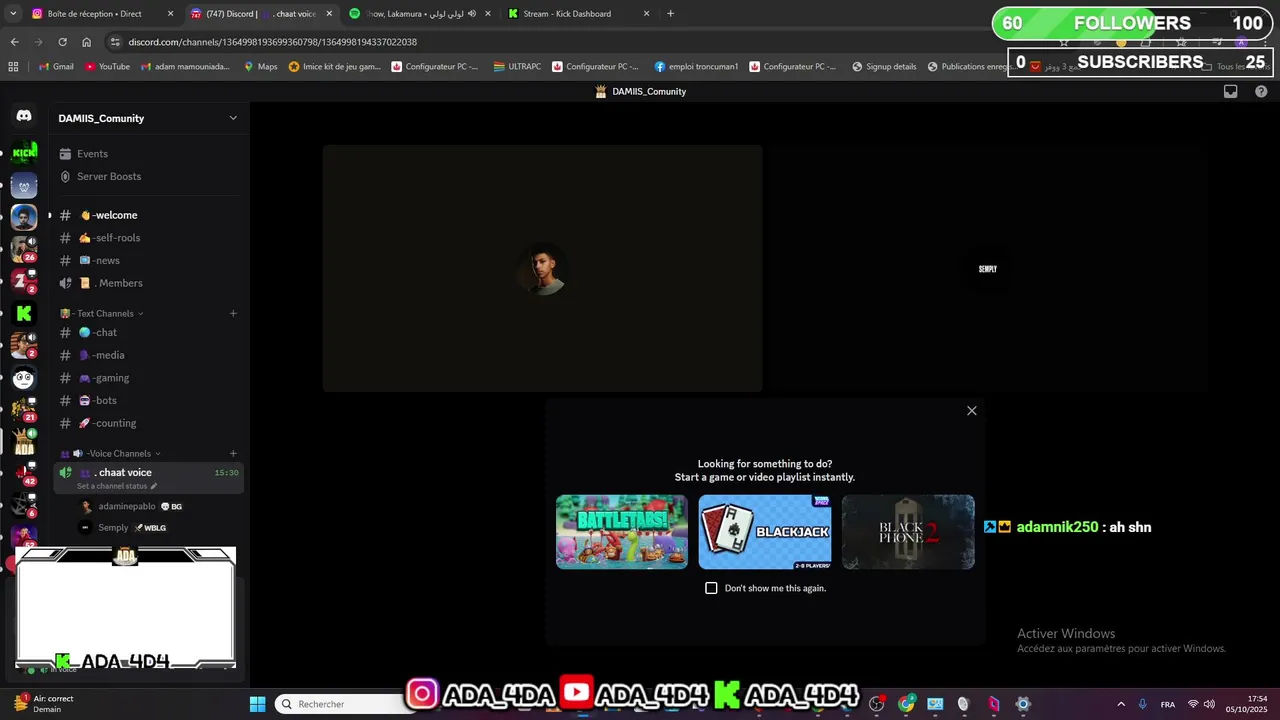Open the server icon with badge 26
Image resolution: width=1280 pixels, height=720 pixels.
[x=24, y=248]
